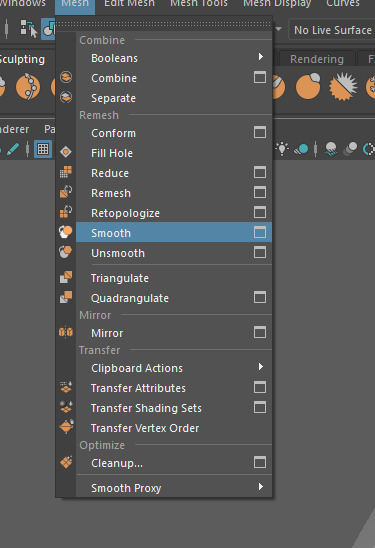
Task: Click the Separate icon in menu
Action: [x=66, y=97]
